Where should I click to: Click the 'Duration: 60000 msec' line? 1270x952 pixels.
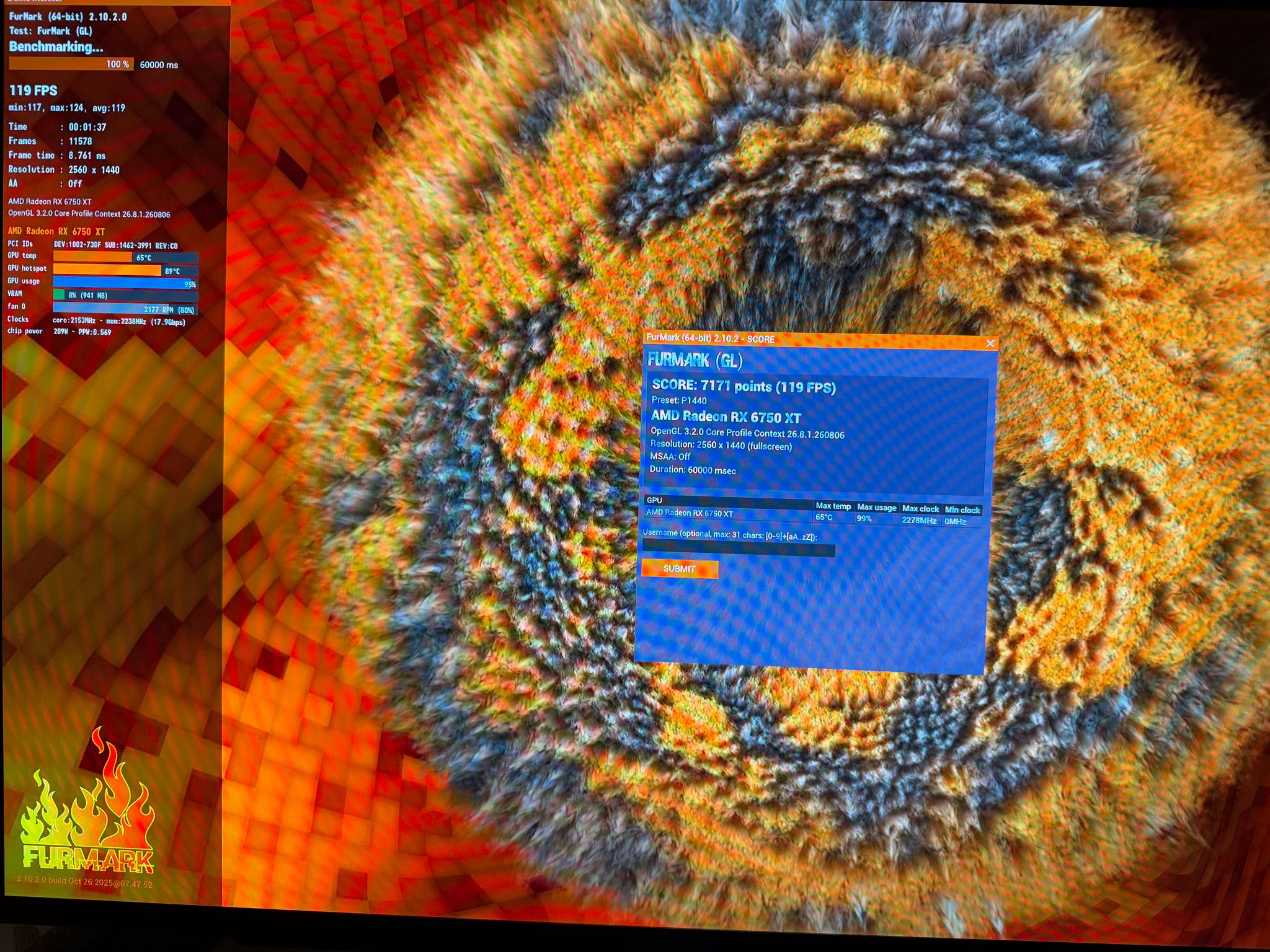coord(693,470)
